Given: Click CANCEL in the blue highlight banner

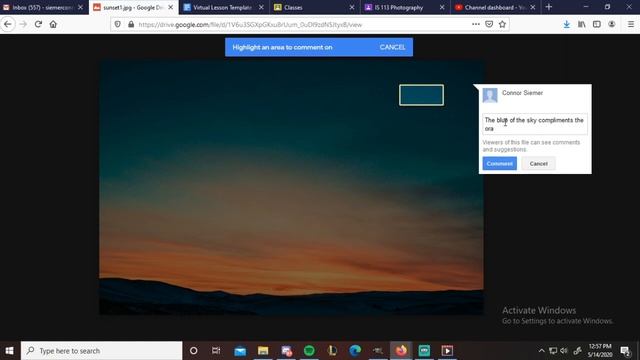Looking at the screenshot, I should tap(392, 47).
